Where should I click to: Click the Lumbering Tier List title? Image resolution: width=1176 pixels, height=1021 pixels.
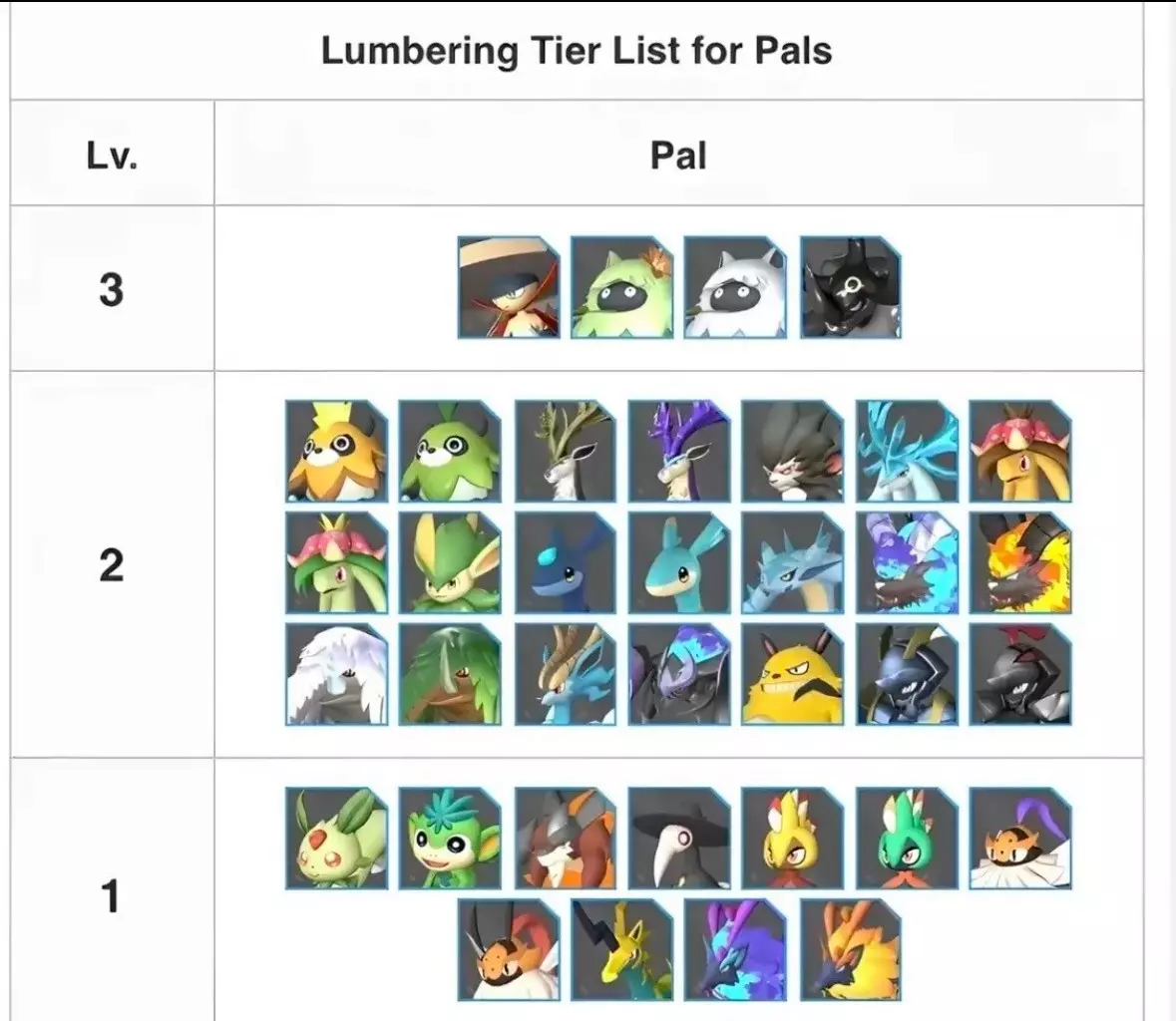coord(577,50)
